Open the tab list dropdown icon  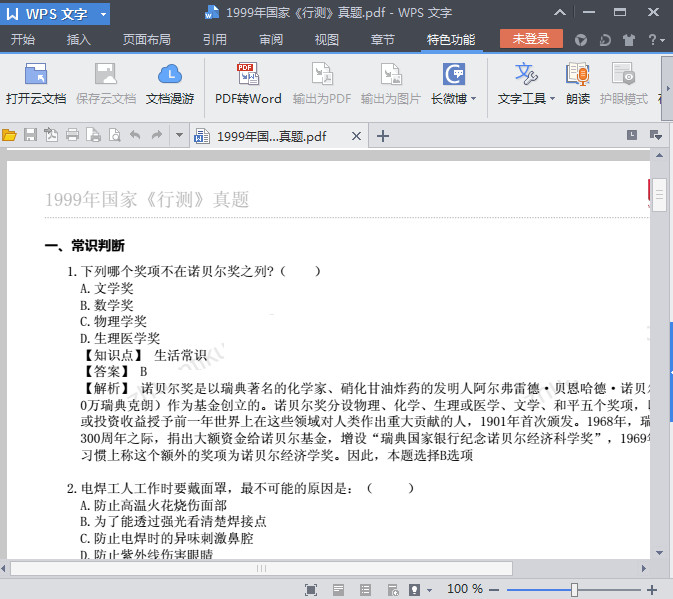(x=656, y=135)
